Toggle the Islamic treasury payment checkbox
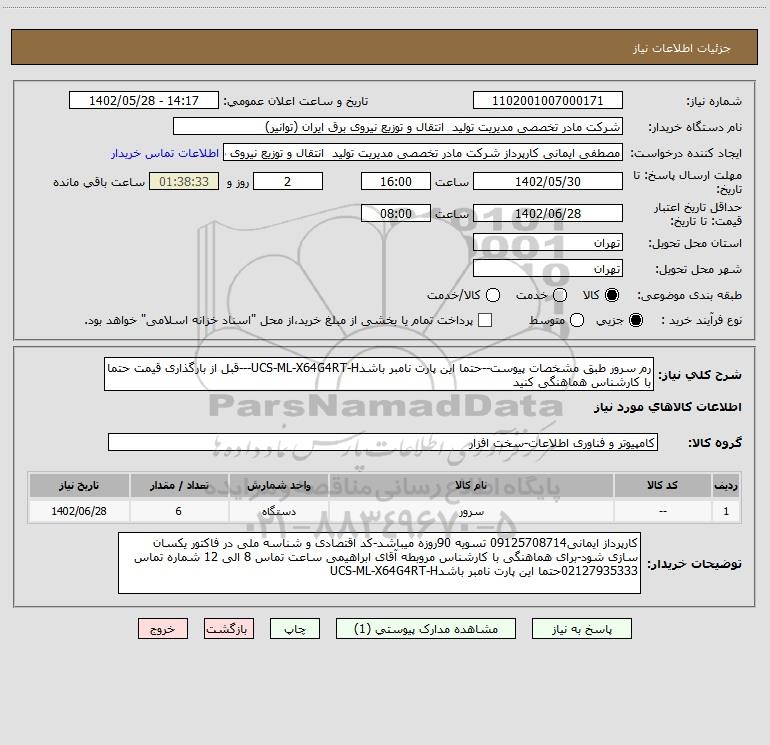The width and height of the screenshot is (770, 745). tap(485, 320)
